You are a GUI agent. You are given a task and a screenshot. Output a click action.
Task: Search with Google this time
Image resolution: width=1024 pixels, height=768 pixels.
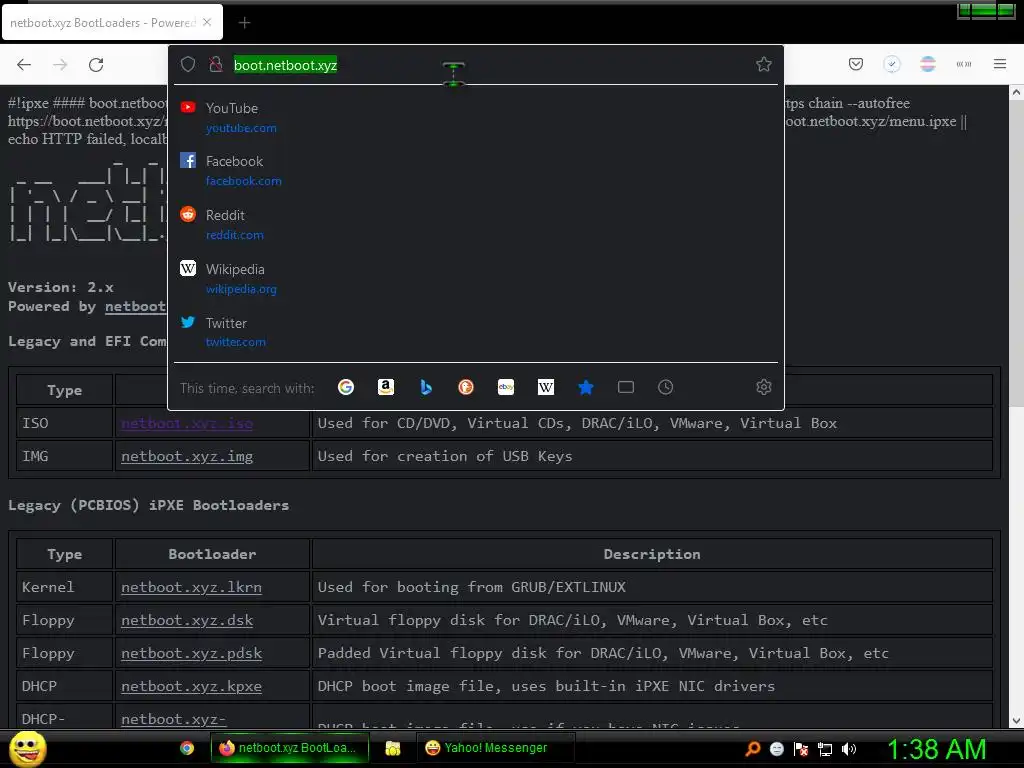pos(345,387)
